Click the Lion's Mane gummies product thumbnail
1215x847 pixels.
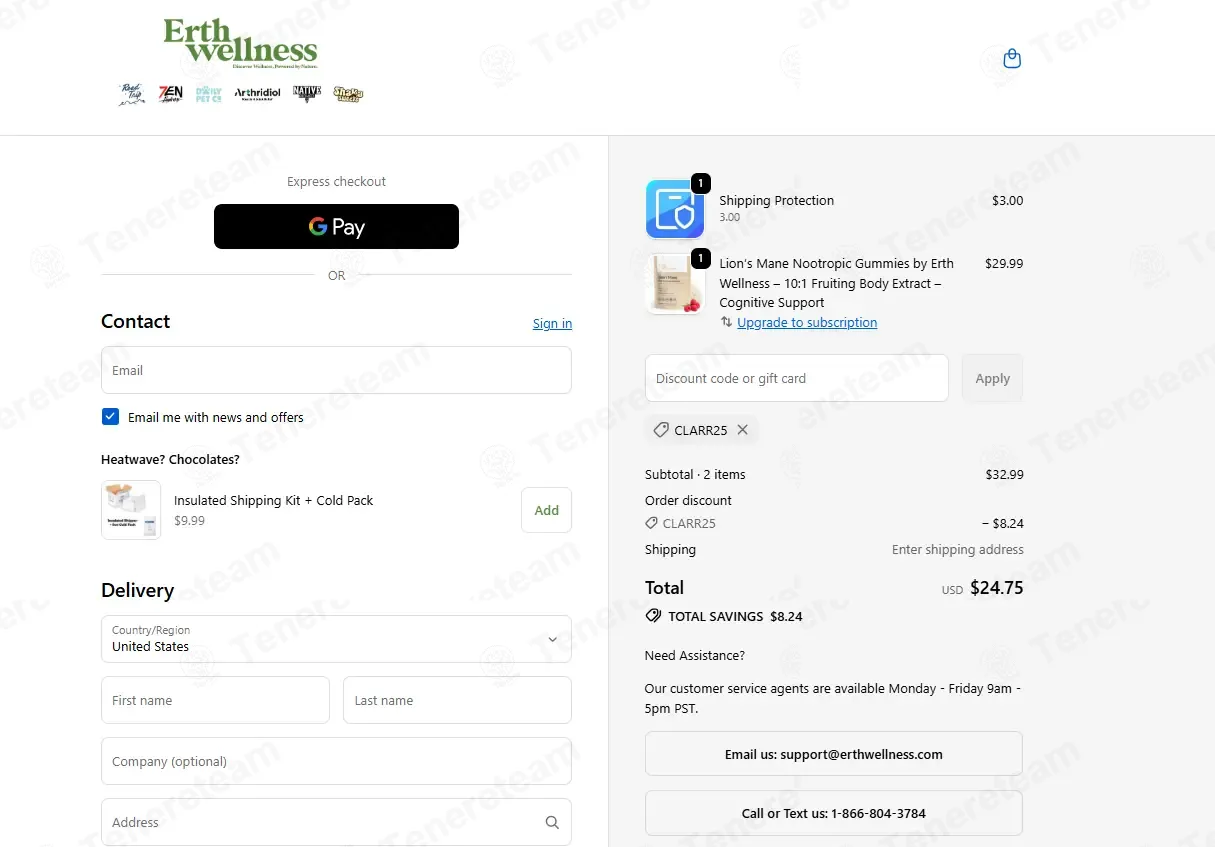[675, 284]
